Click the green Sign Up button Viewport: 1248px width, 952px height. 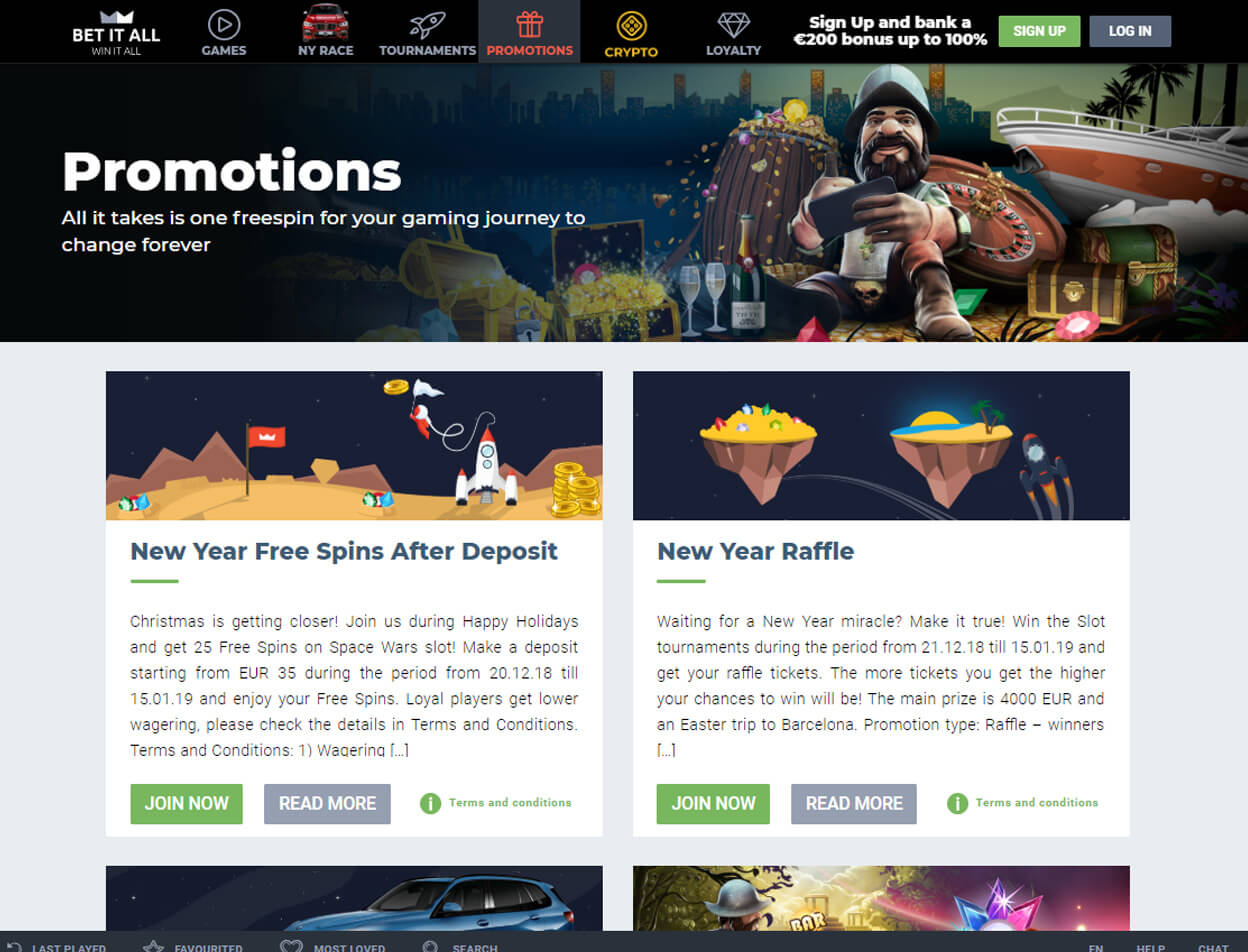point(1039,31)
